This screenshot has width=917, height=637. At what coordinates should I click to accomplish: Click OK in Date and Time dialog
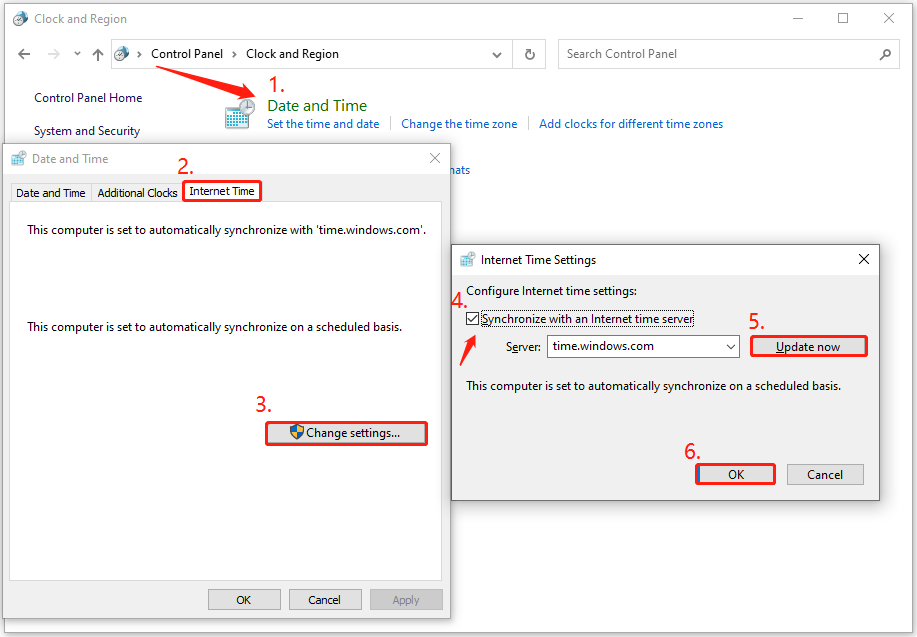tap(244, 600)
